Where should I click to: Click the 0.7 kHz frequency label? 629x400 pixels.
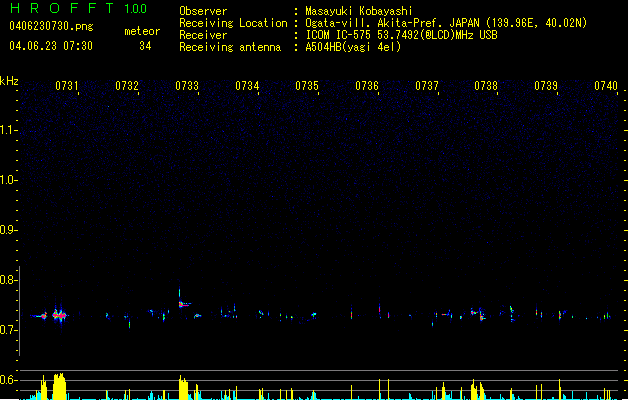(x=8, y=330)
